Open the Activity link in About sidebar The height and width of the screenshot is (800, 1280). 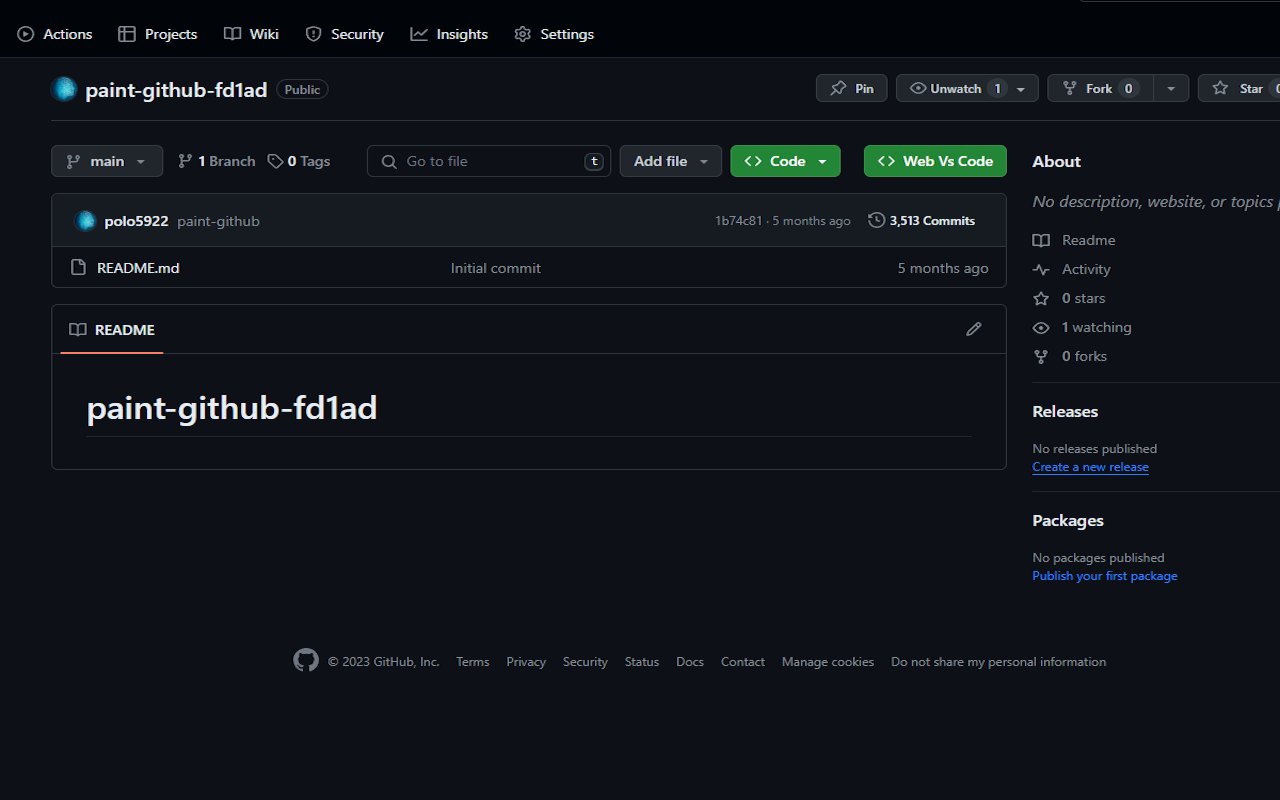(x=1072, y=269)
